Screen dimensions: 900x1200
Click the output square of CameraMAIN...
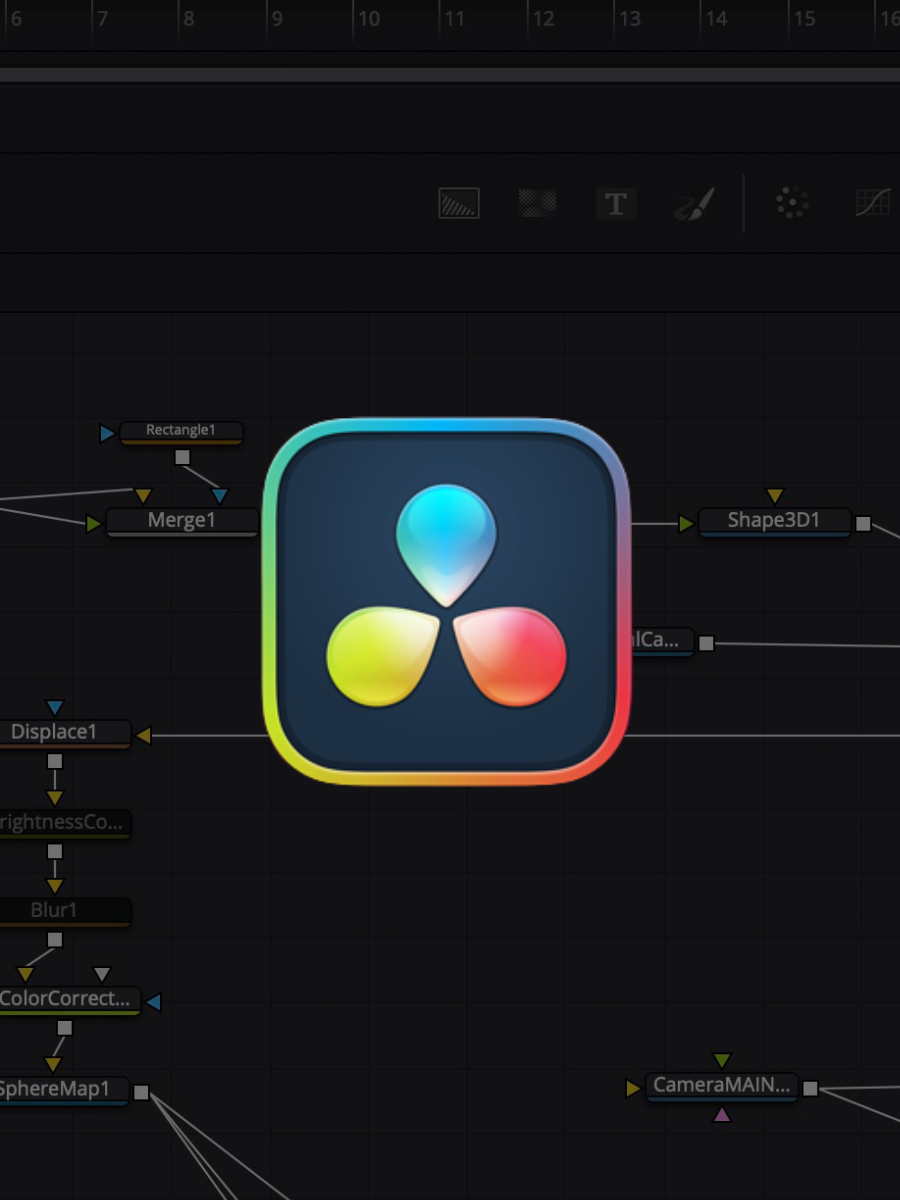810,1088
